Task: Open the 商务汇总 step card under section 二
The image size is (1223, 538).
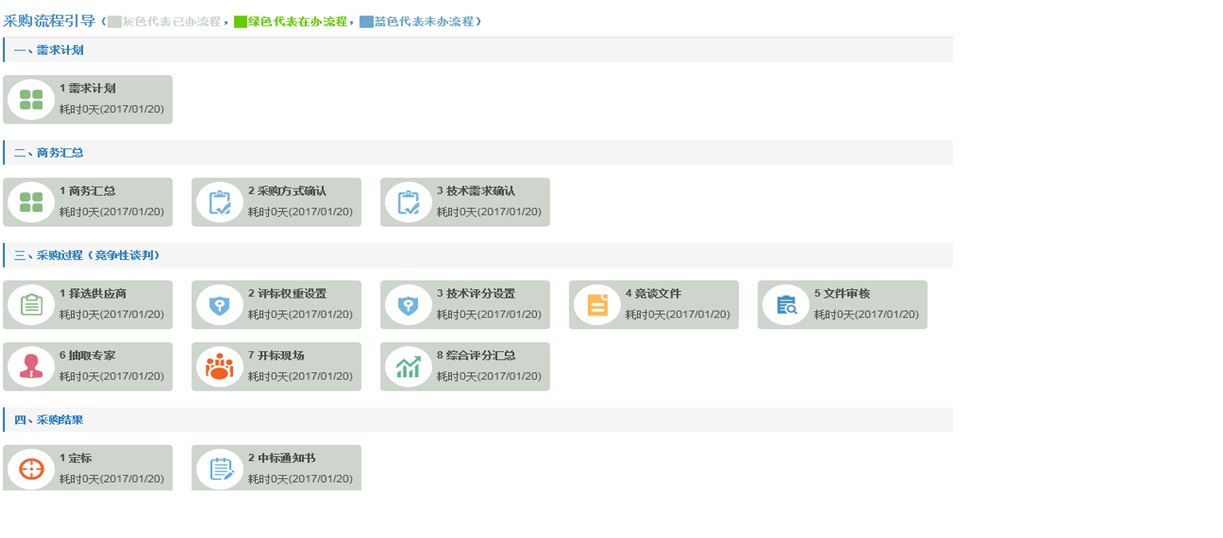Action: (88, 202)
